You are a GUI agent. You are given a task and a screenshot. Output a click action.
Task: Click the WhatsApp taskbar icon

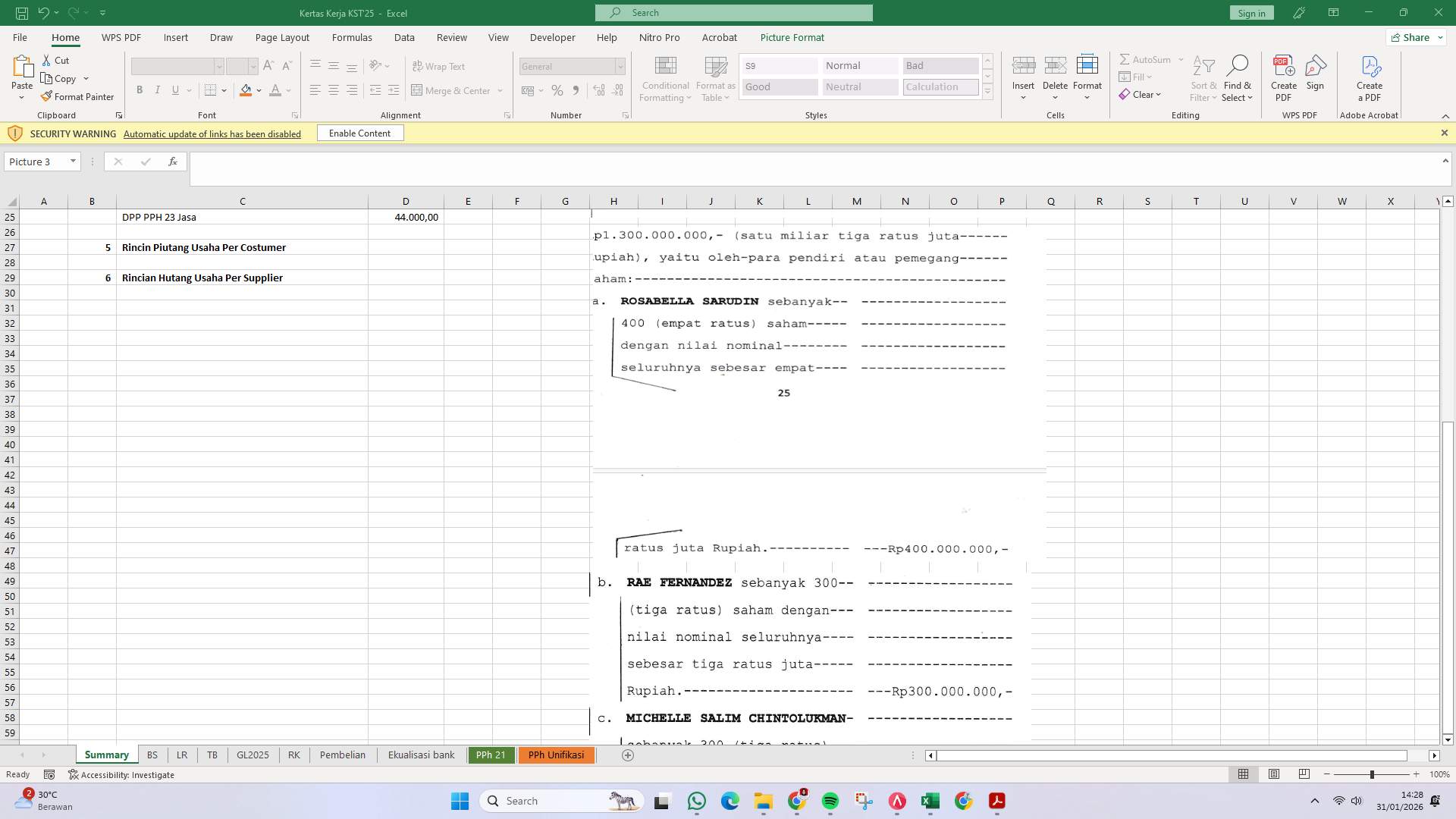pyautogui.click(x=697, y=801)
